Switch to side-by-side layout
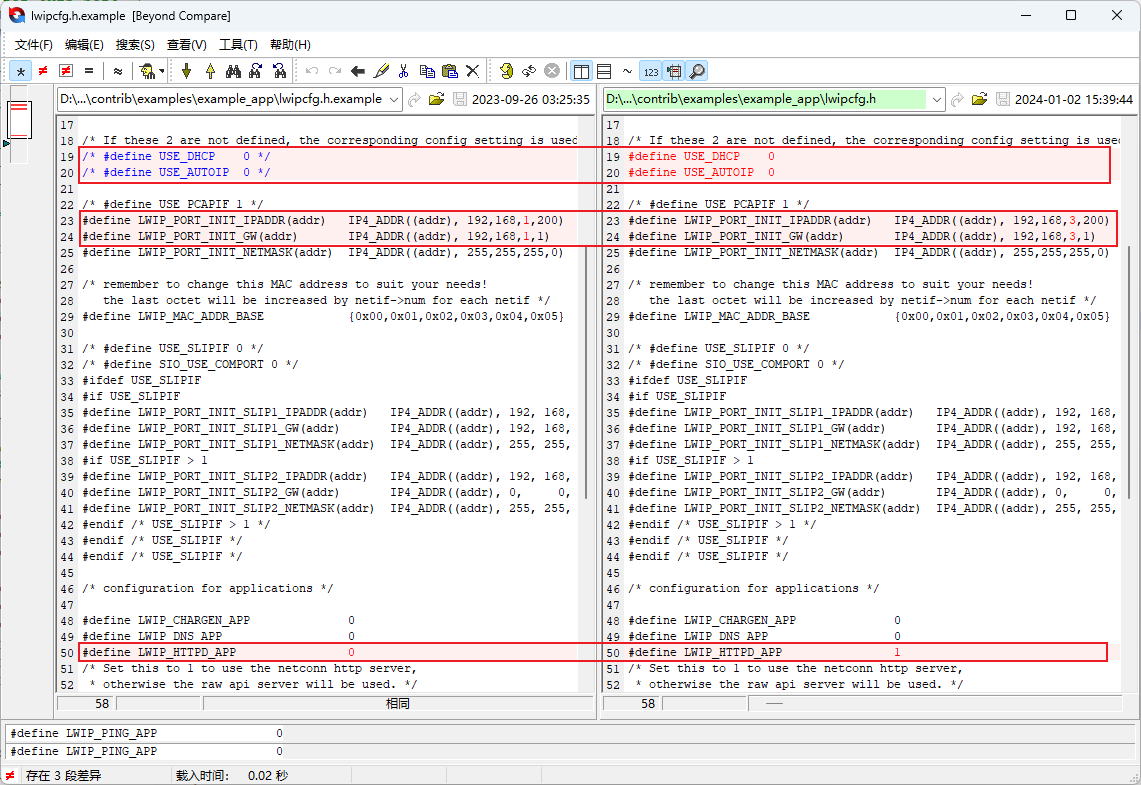This screenshot has width=1141, height=785. [x=581, y=71]
